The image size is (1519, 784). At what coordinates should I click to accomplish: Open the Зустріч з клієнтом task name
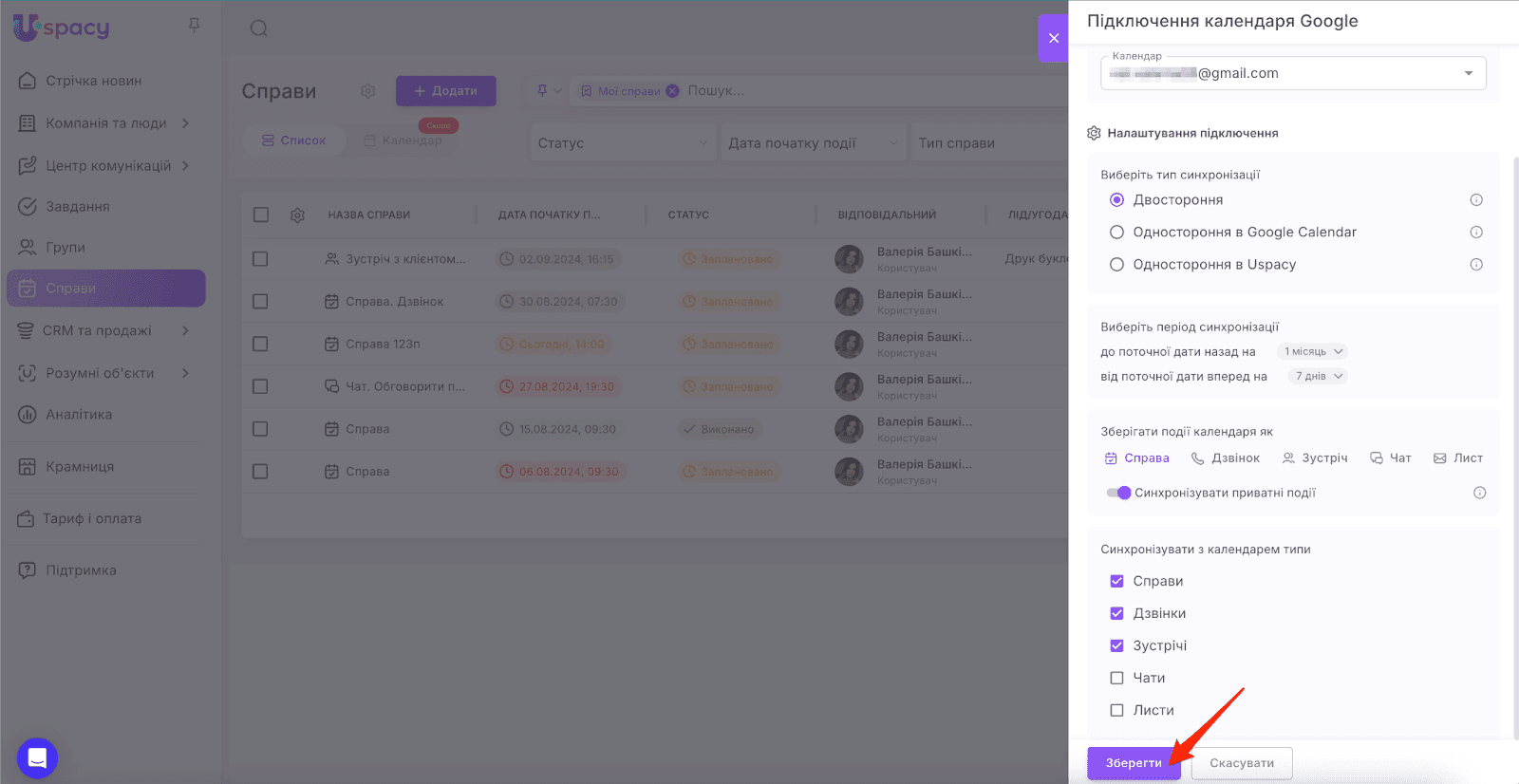pyautogui.click(x=406, y=259)
